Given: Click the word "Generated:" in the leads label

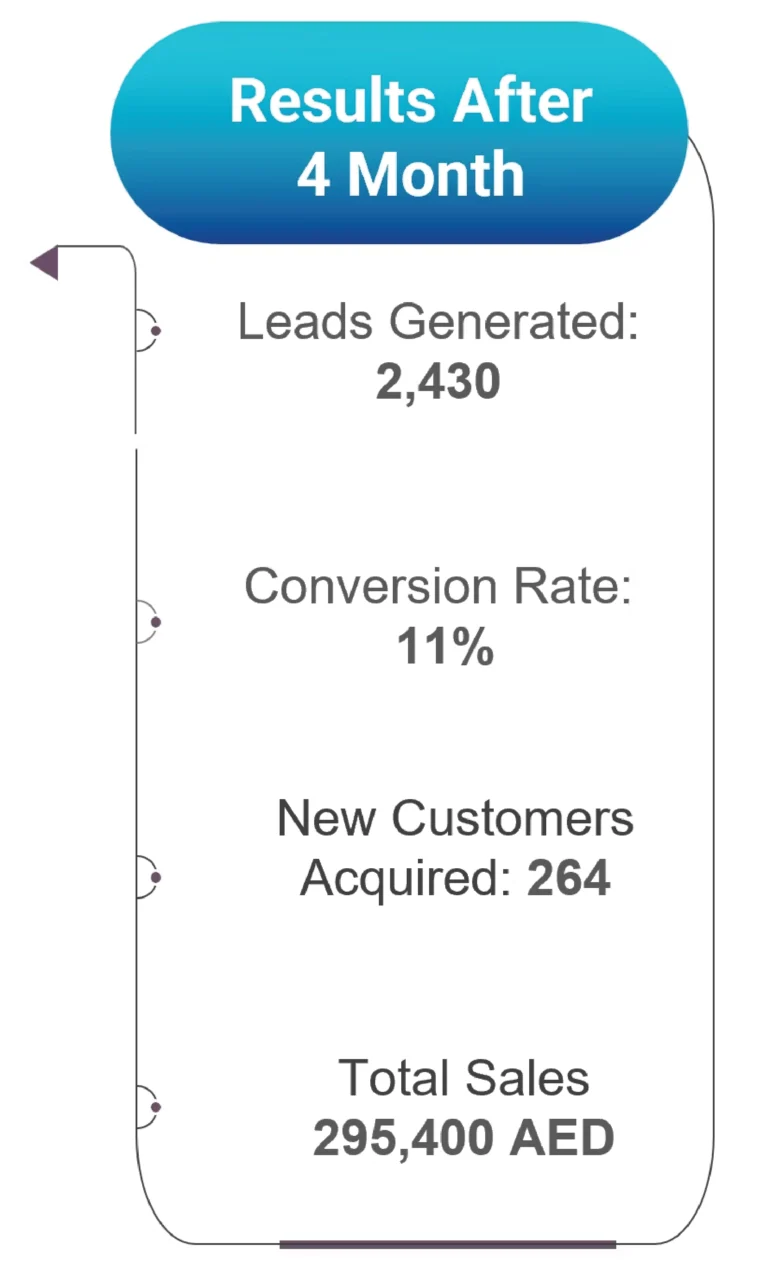Looking at the screenshot, I should click(513, 323).
